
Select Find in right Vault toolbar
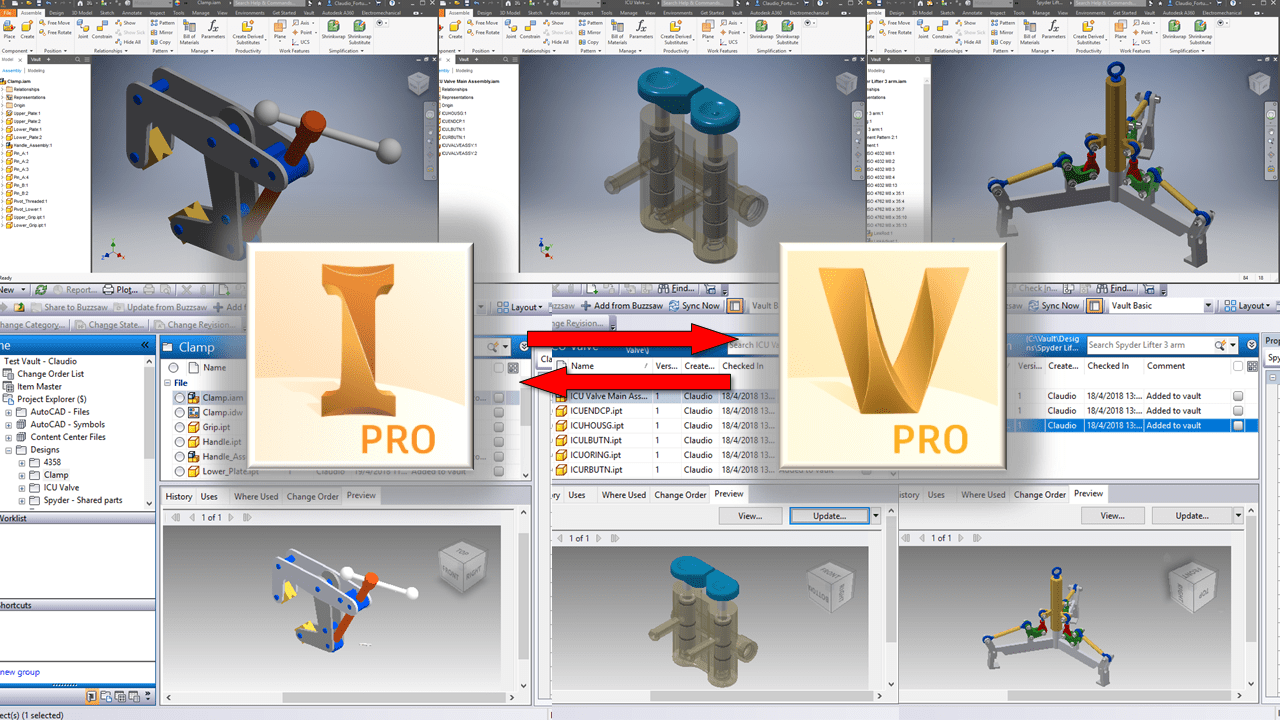1115,289
